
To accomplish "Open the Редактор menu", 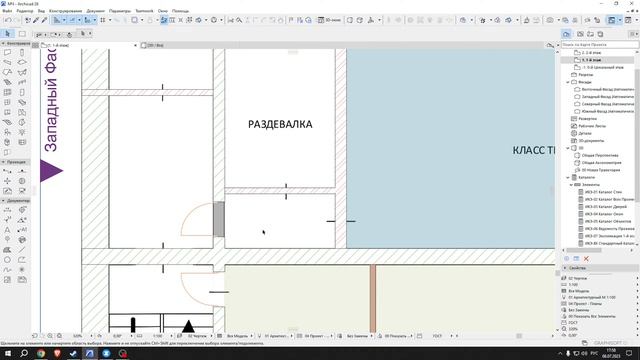I will pyautogui.click(x=25, y=11).
